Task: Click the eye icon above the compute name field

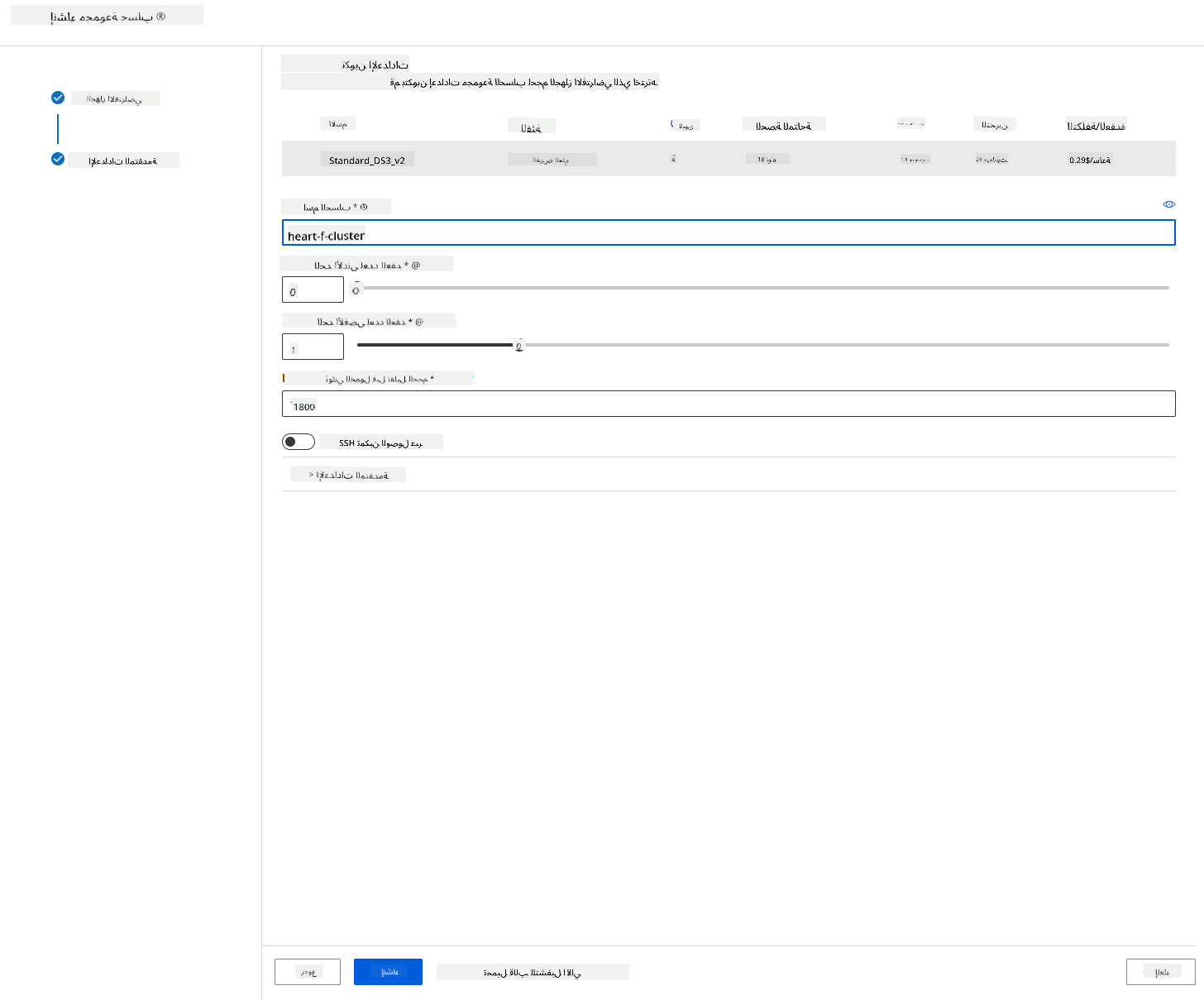Action: [1168, 204]
